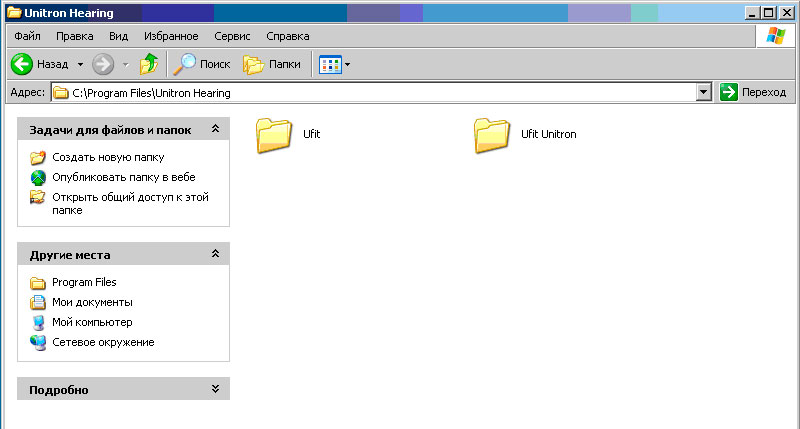Viewport: 800px width, 429px height.
Task: Click the Опубликовать папку в вебе globe icon
Action: click(38, 178)
